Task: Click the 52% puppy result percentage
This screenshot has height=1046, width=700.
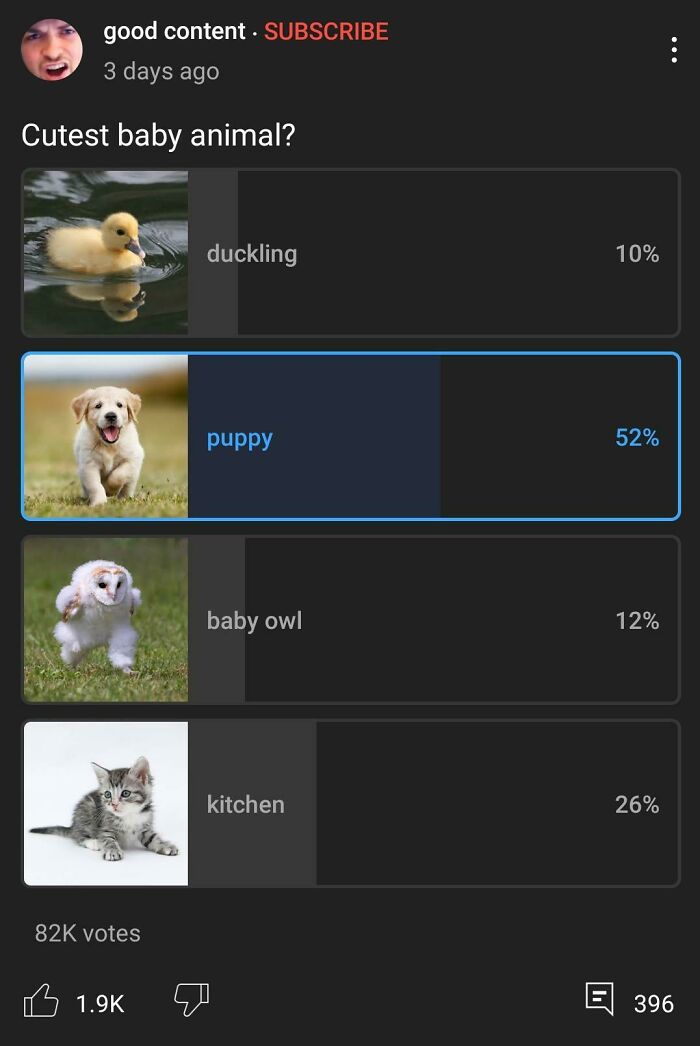Action: (x=637, y=438)
